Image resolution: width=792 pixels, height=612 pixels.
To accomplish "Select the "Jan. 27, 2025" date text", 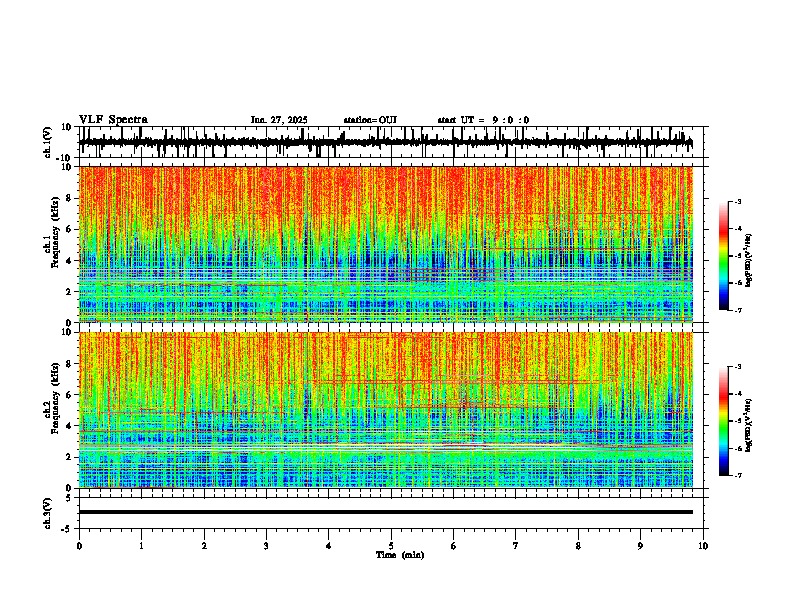I will coord(279,120).
